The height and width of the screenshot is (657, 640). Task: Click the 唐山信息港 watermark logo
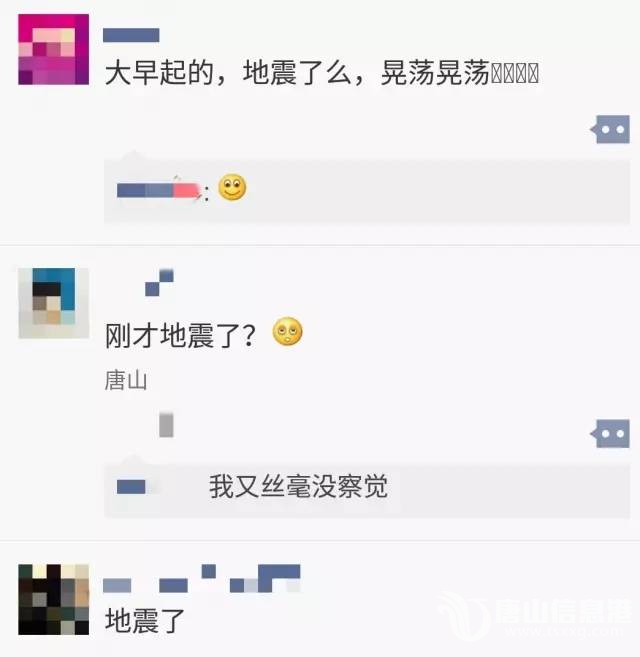(x=534, y=616)
